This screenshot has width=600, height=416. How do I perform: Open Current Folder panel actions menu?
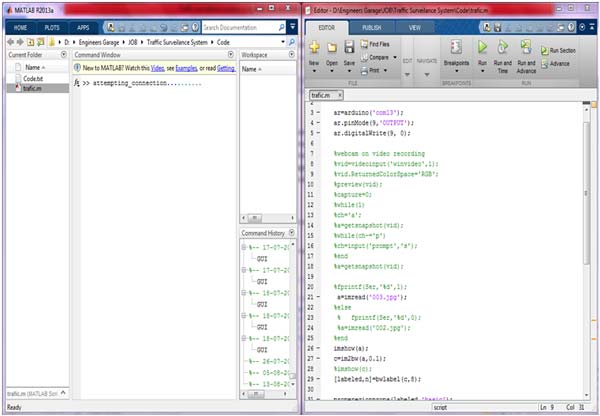pos(64,55)
